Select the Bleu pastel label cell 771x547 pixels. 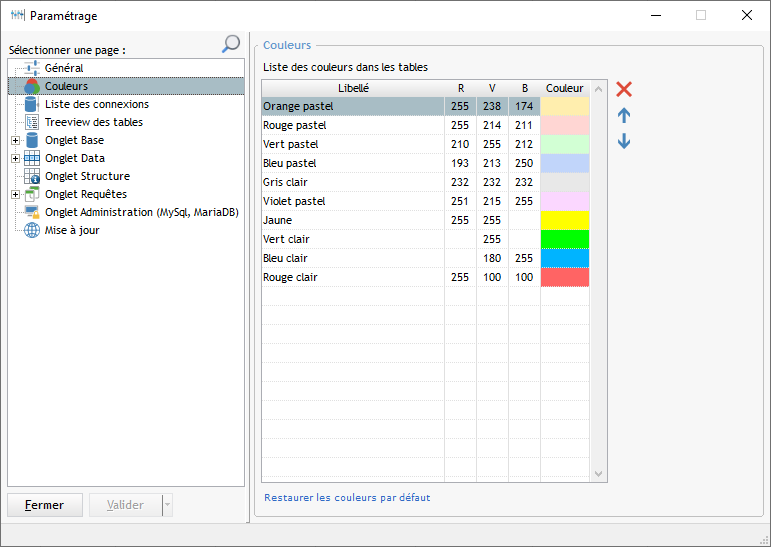(x=353, y=163)
